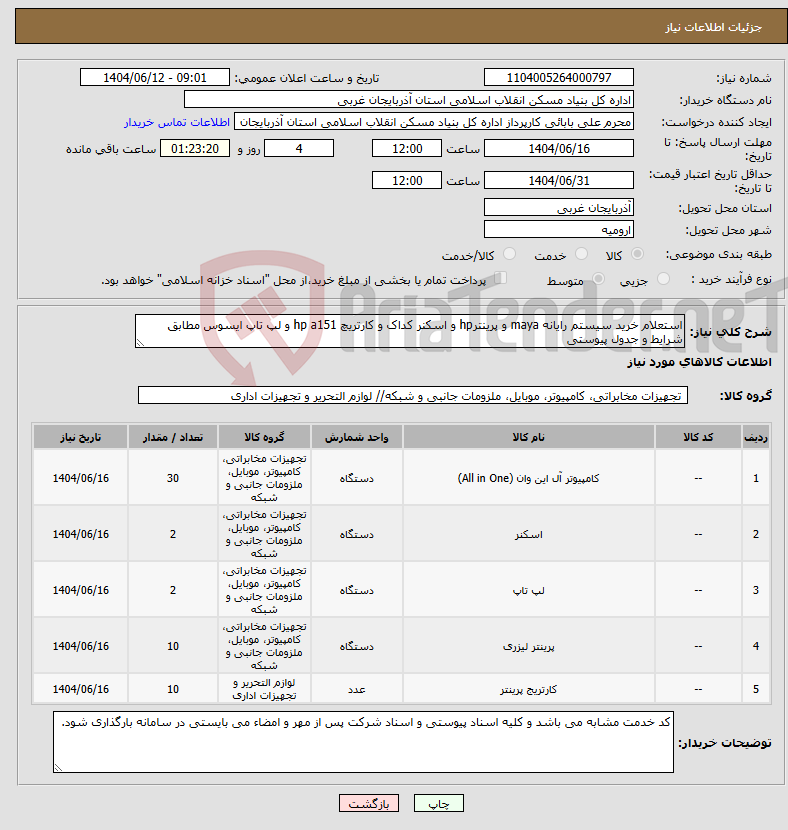Screen dimensions: 788x830
Task: Click the price validity time 12:00 field
Action: (x=407, y=181)
